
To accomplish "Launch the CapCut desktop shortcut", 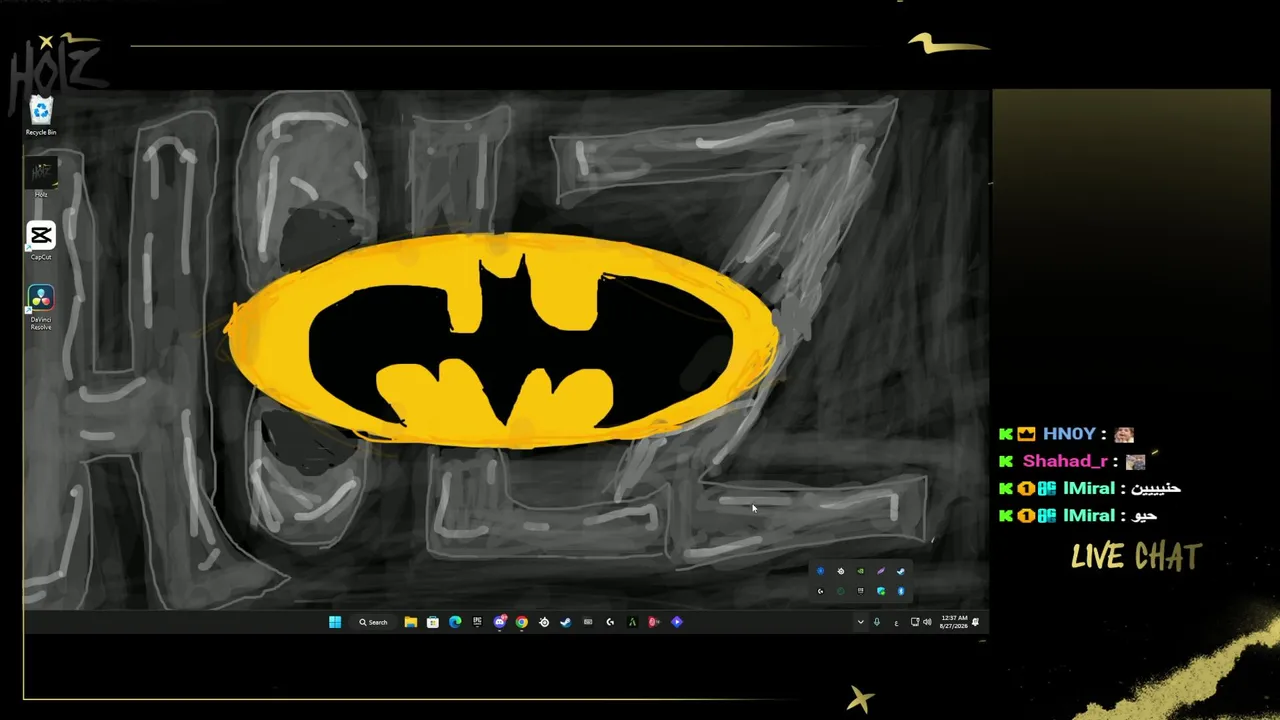I will (41, 241).
